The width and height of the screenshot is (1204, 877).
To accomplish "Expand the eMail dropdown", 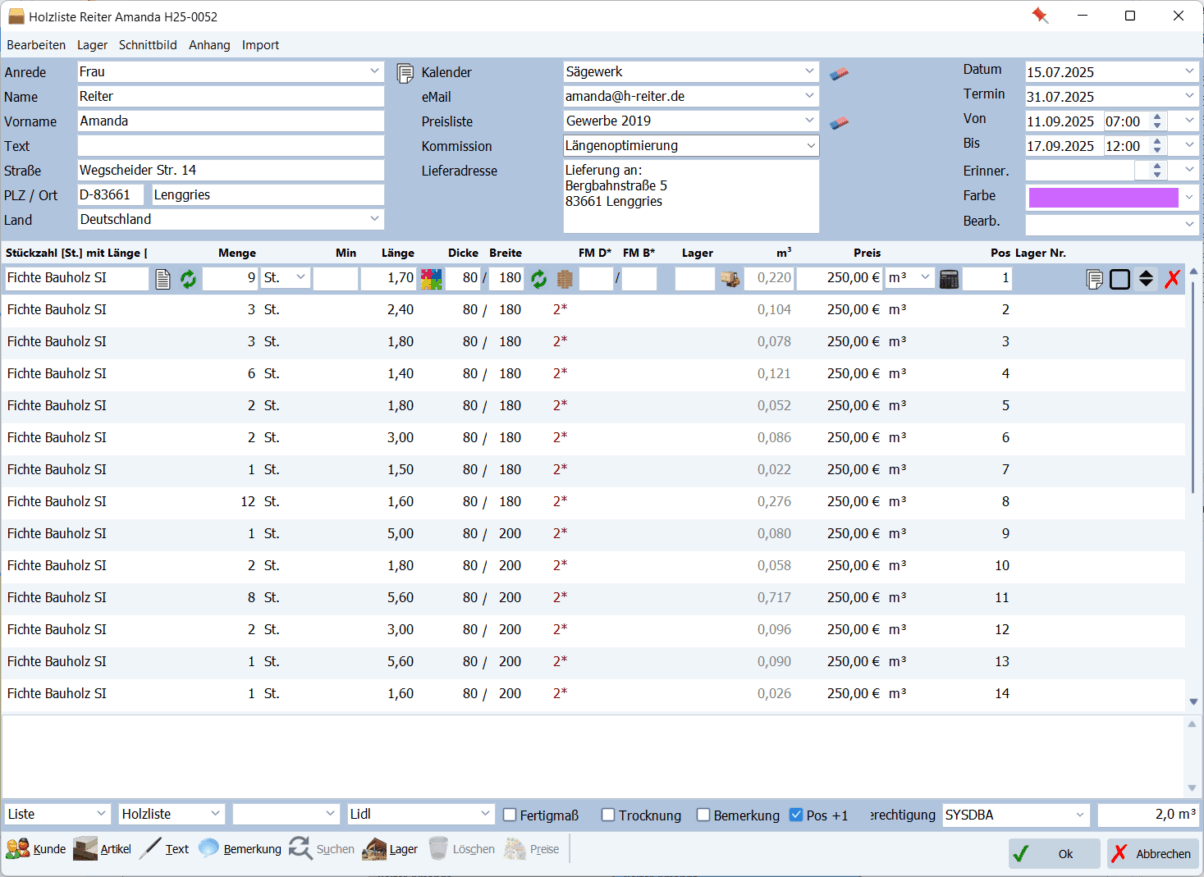I will click(x=810, y=96).
